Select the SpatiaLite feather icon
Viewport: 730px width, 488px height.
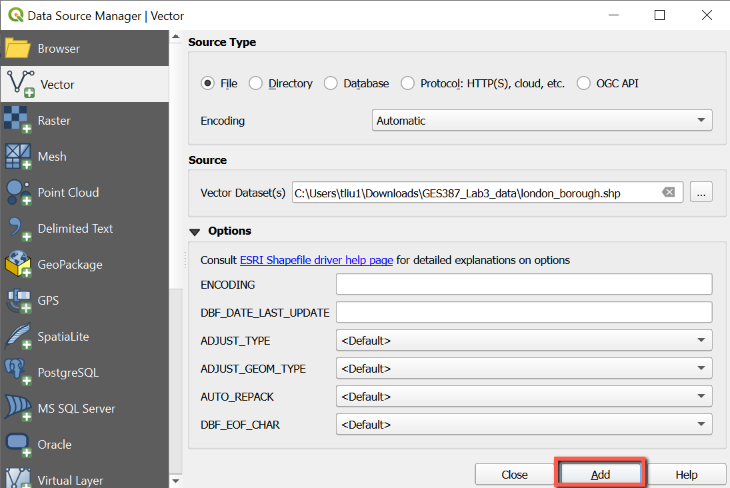click(x=18, y=336)
